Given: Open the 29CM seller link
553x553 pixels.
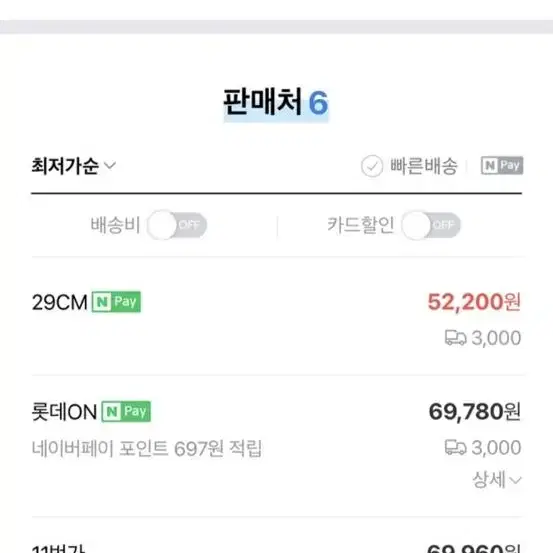Looking at the screenshot, I should (59, 302).
